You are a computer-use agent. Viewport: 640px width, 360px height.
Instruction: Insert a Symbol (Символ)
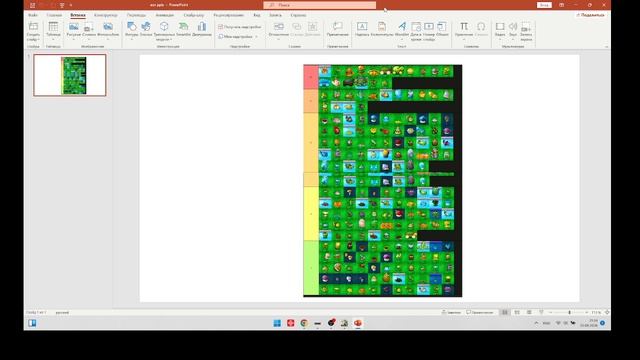[481, 29]
